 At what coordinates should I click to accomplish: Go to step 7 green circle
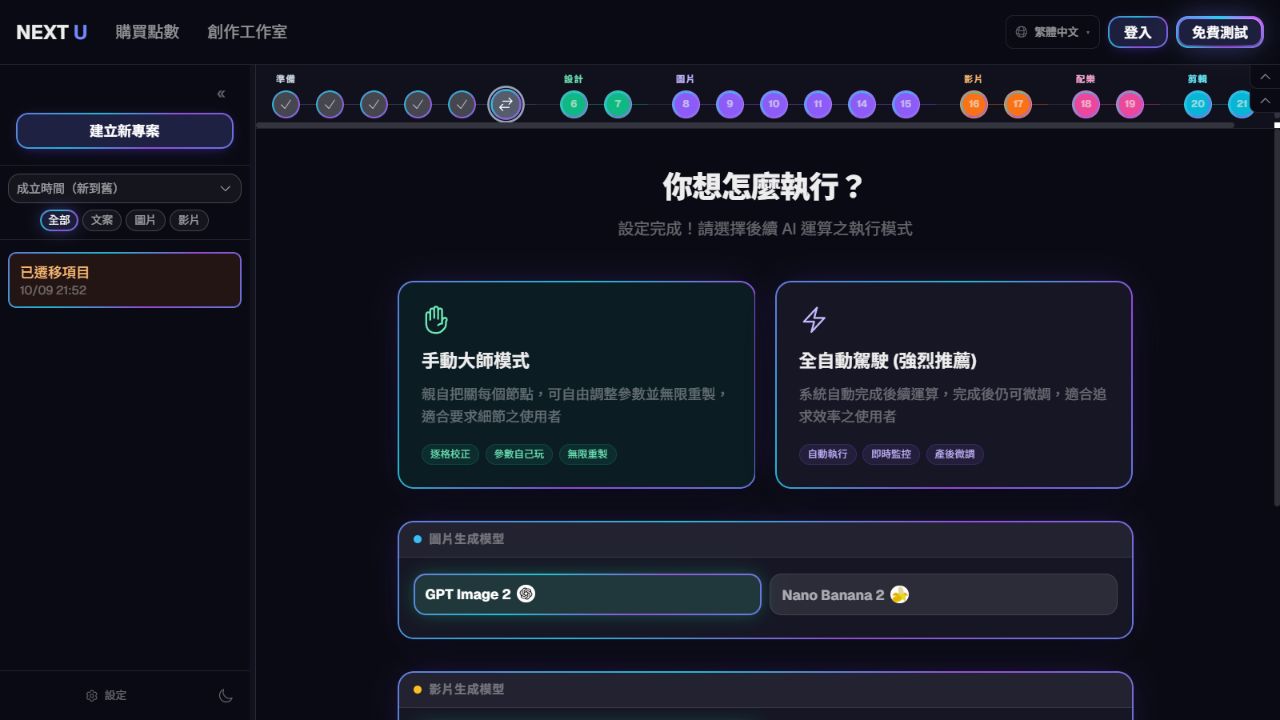pyautogui.click(x=618, y=104)
